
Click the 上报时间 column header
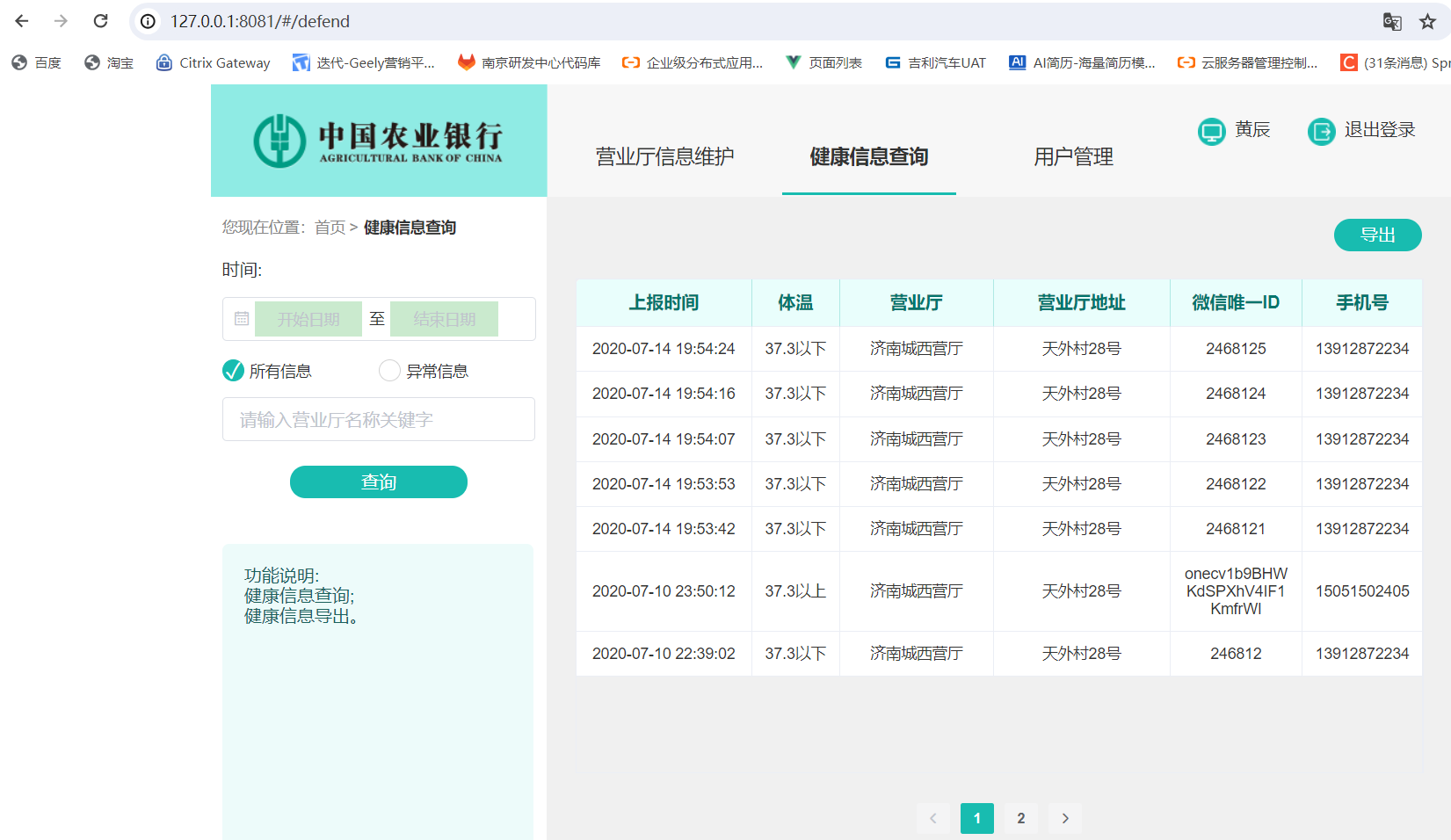tap(664, 302)
